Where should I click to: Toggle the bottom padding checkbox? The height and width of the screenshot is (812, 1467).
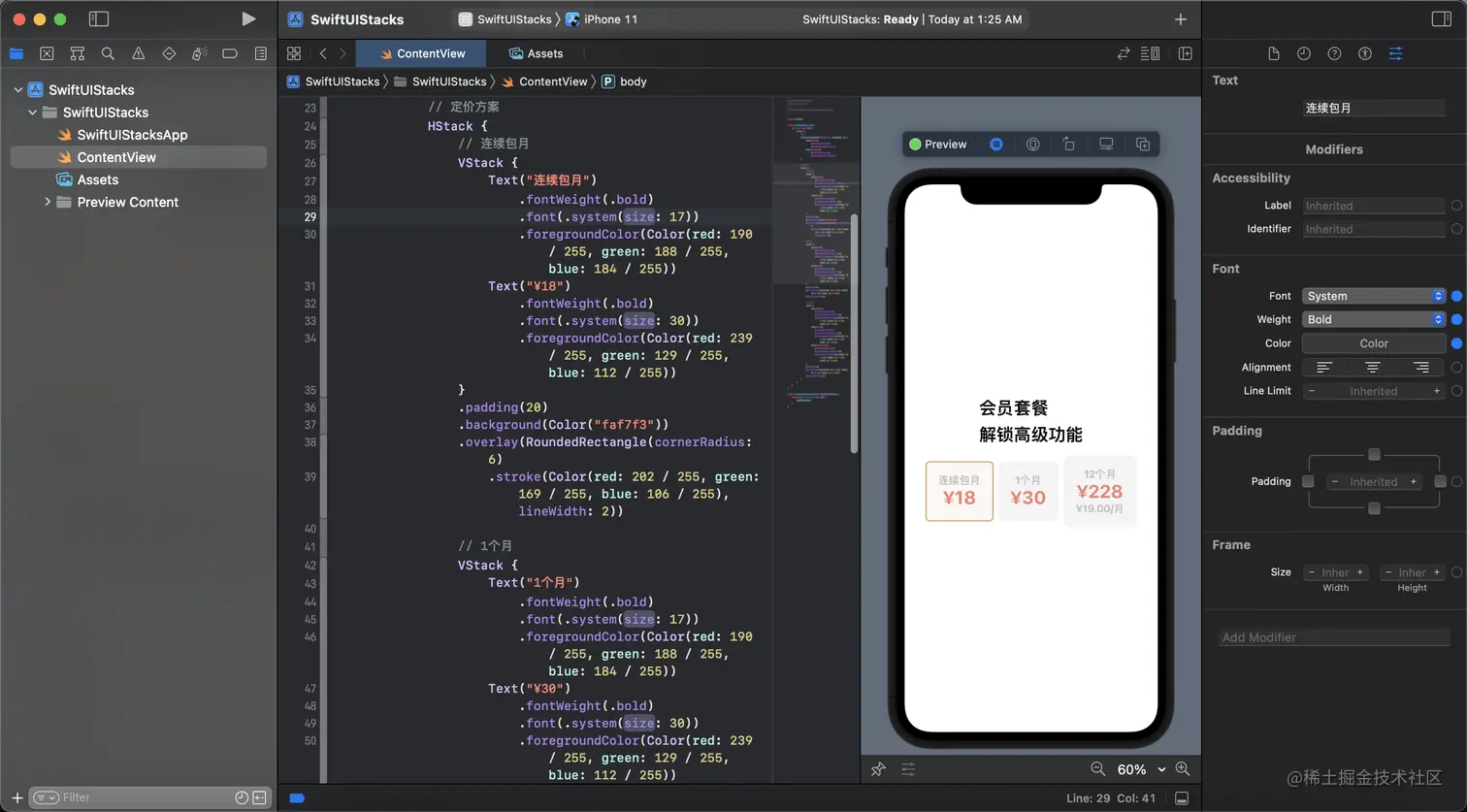pyautogui.click(x=1374, y=508)
